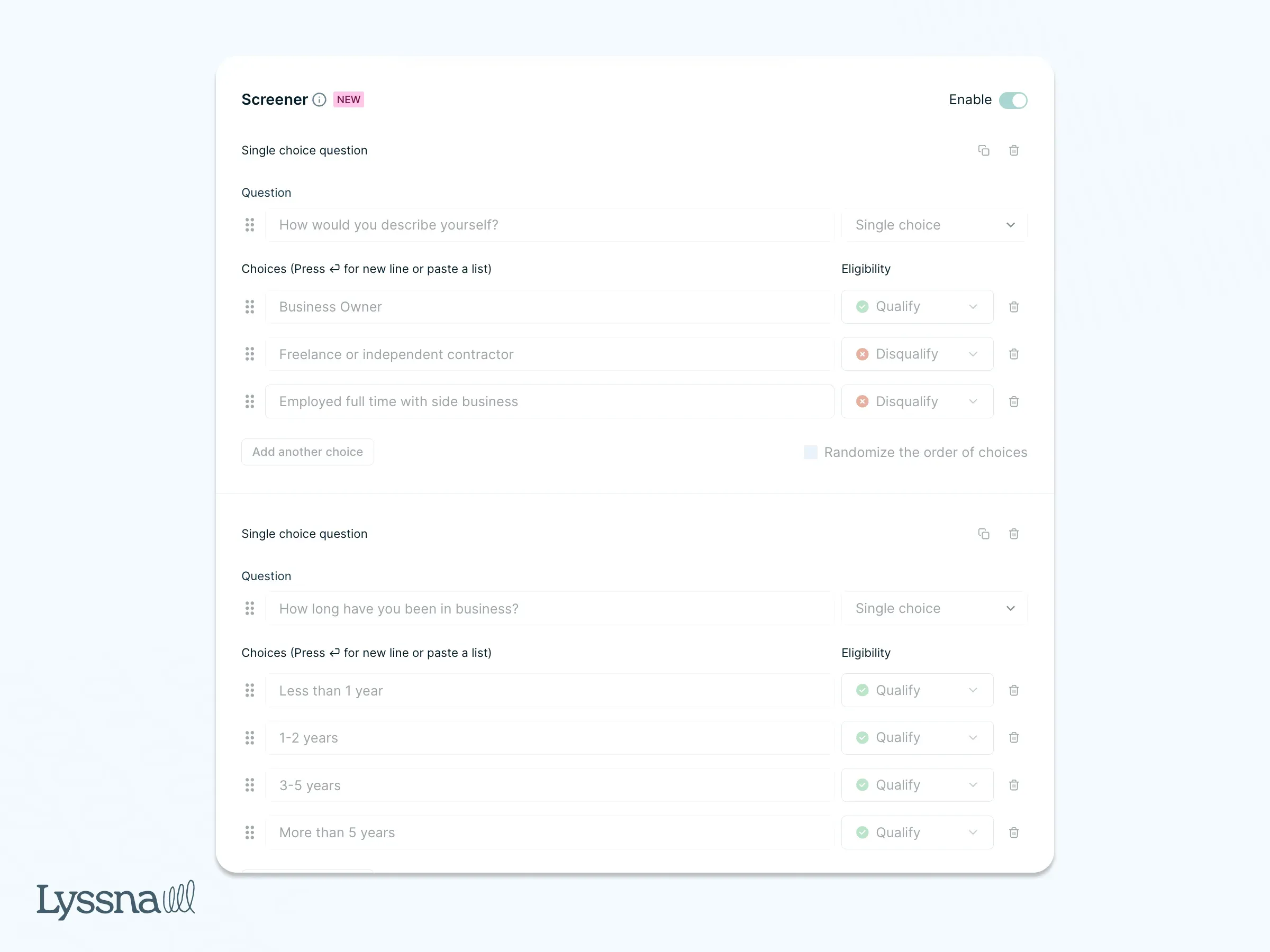
Task: Duplicate the second single choice question
Action: click(x=984, y=533)
